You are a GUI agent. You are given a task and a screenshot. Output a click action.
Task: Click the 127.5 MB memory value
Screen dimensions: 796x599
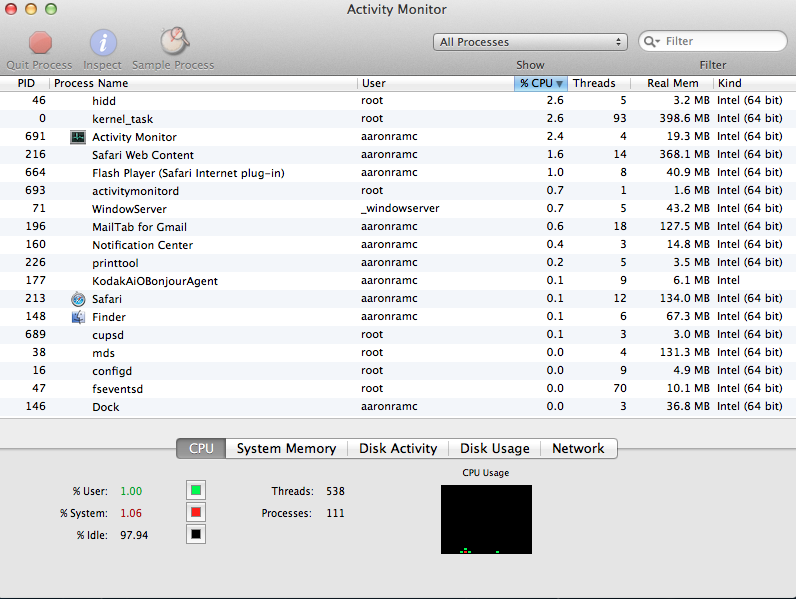pyautogui.click(x=684, y=226)
